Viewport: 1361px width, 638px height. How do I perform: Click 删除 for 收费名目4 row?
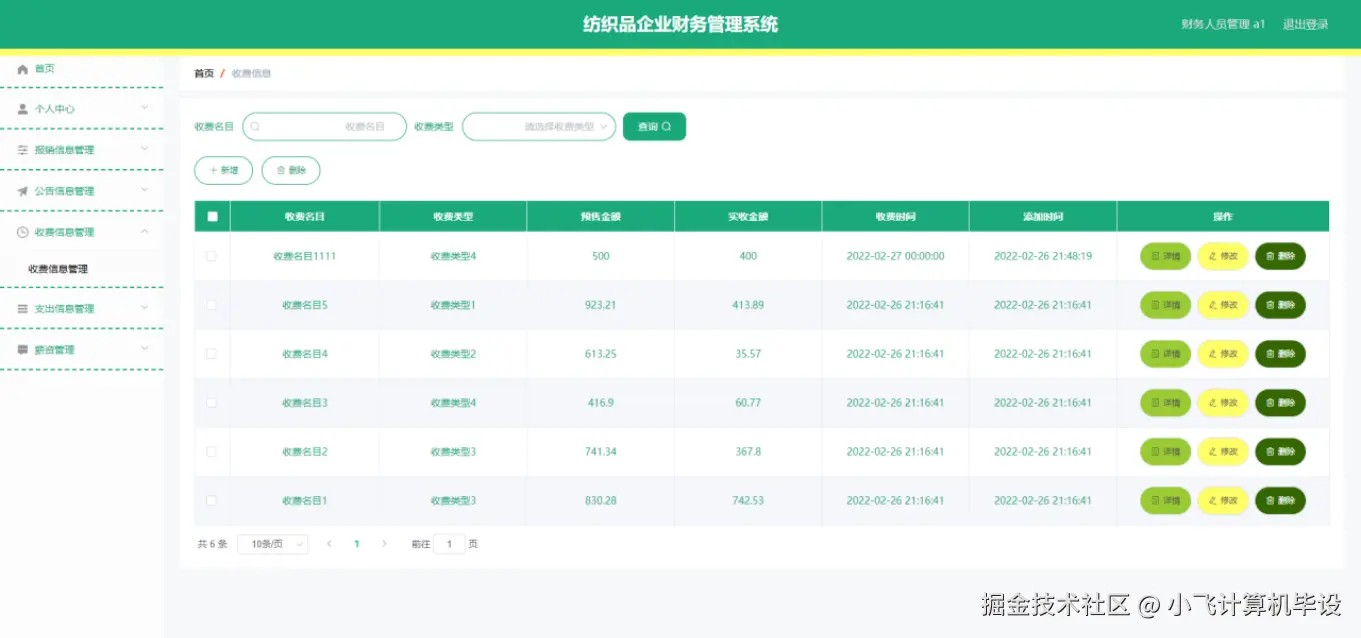point(1280,354)
